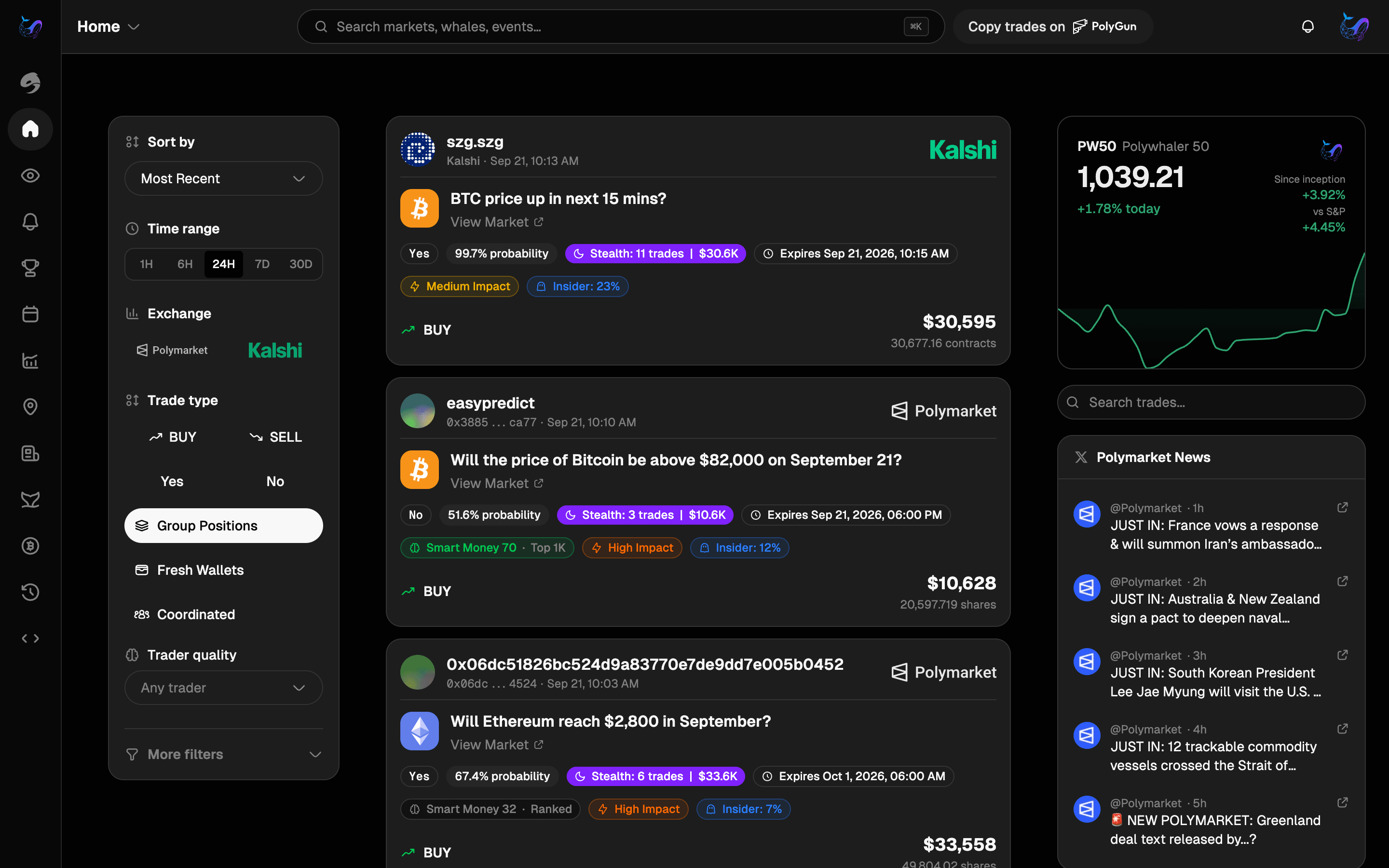Open View Market for BTC 15 mins question
The image size is (1389, 868).
coord(497,222)
